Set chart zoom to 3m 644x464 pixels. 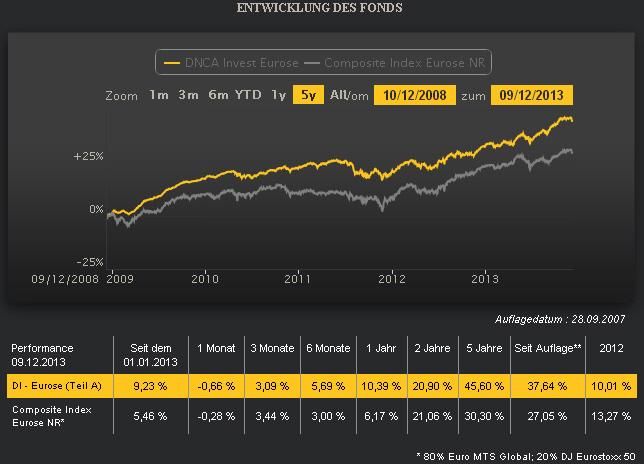189,95
